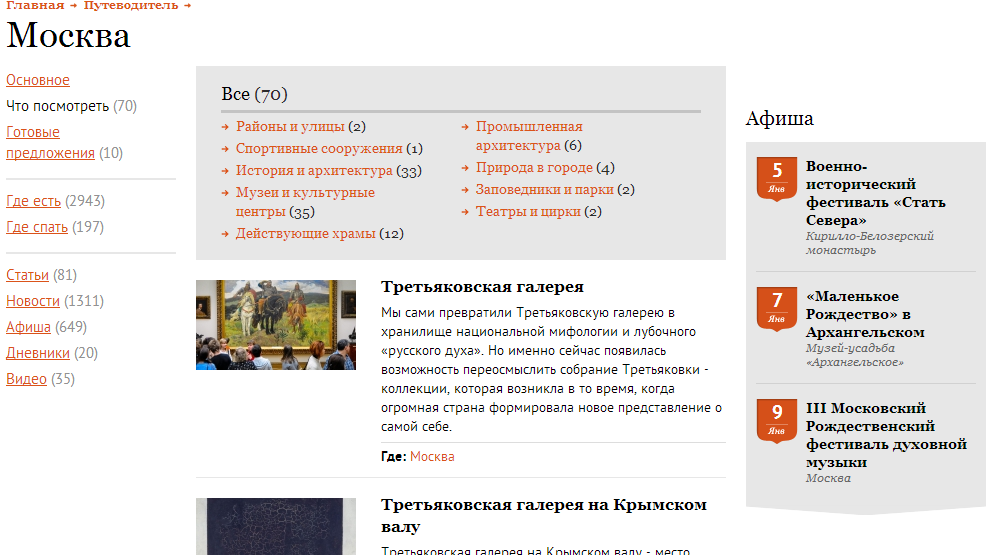Filter by 'Музеи и культурные центры'
The height and width of the screenshot is (555, 998).
click(x=305, y=202)
